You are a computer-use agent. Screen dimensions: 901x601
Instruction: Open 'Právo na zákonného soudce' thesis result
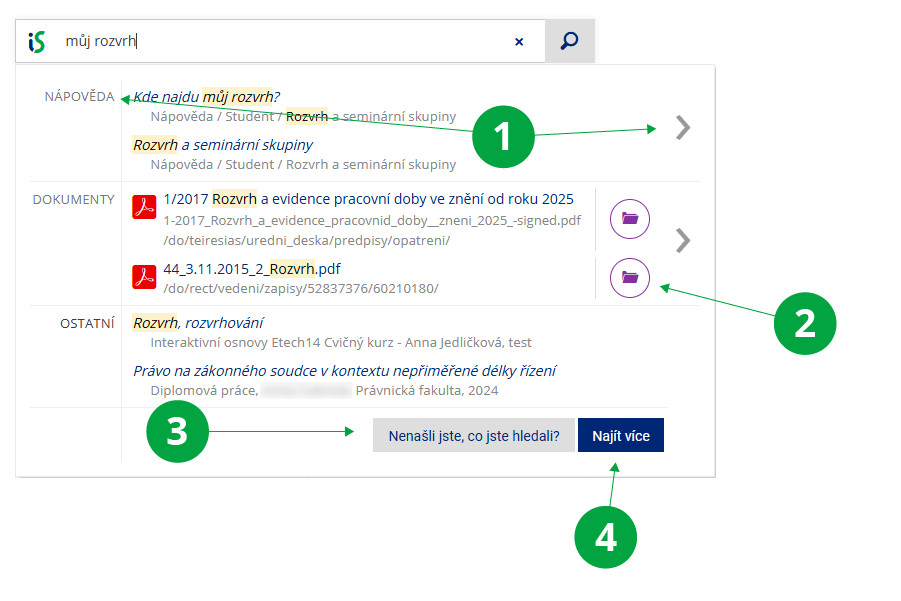[x=344, y=371]
